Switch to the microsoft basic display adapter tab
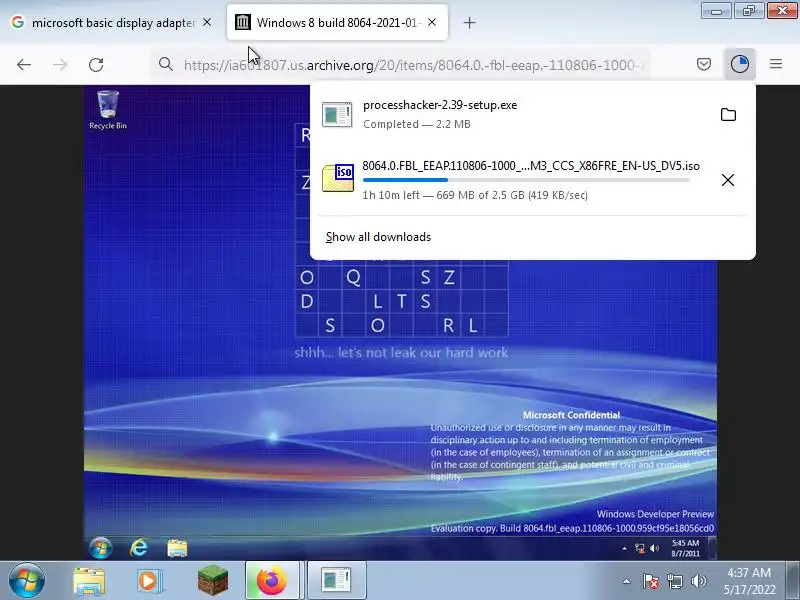The width and height of the screenshot is (800, 600). tap(111, 22)
